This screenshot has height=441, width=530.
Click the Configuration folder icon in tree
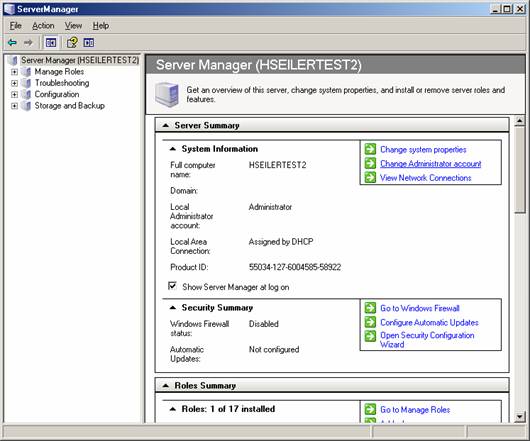(26, 94)
